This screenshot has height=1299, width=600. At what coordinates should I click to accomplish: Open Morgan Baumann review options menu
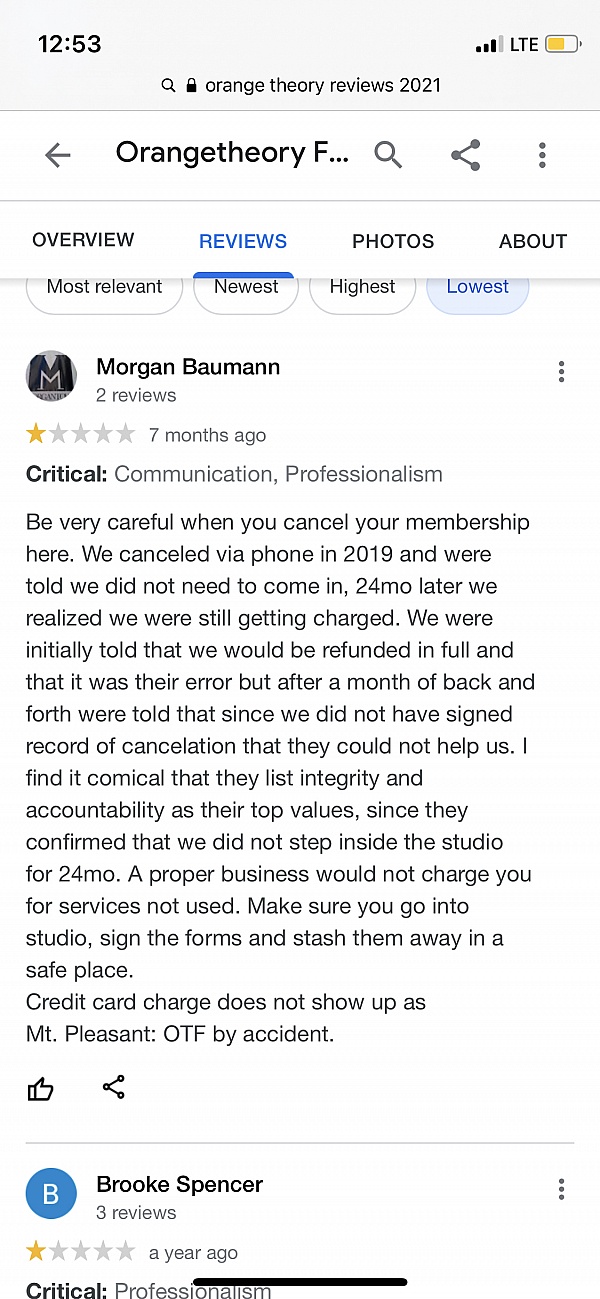tap(561, 372)
